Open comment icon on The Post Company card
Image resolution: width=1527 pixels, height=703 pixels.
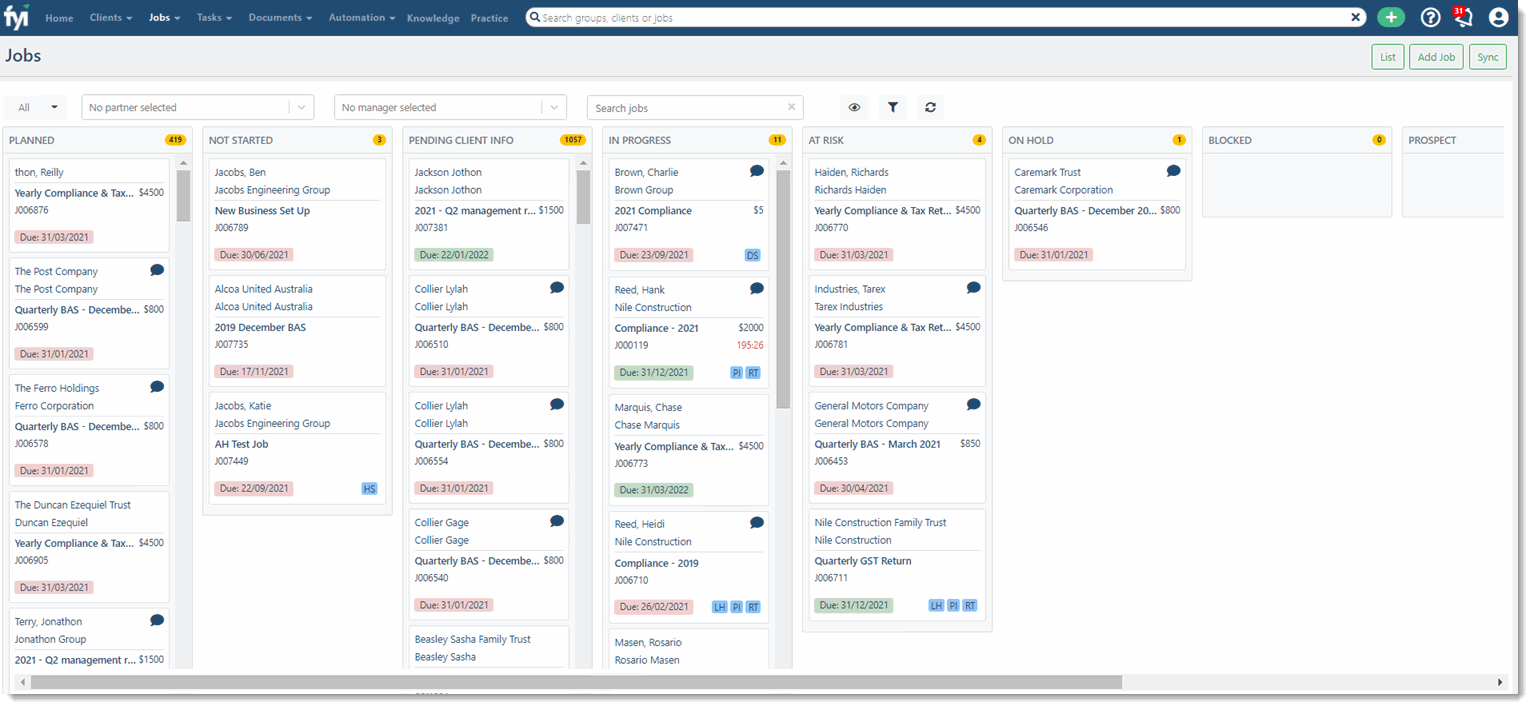point(157,270)
